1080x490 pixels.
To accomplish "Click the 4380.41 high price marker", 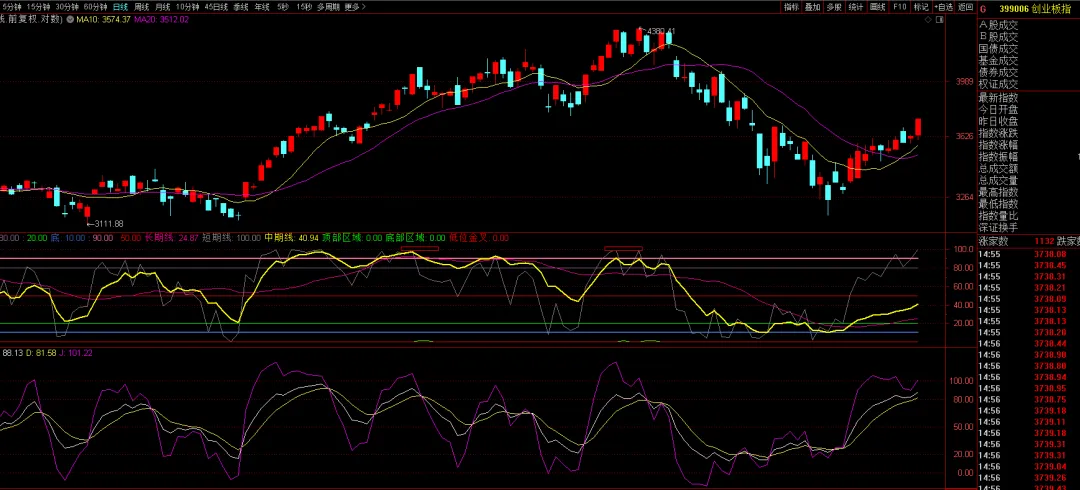I will [660, 31].
